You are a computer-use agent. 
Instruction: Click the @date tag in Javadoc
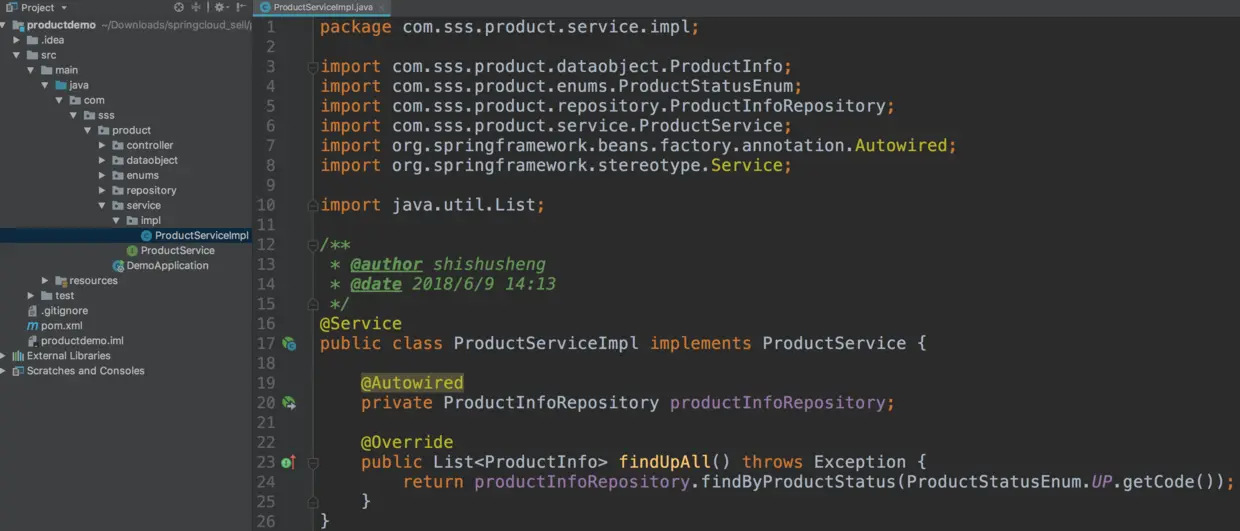(x=376, y=284)
